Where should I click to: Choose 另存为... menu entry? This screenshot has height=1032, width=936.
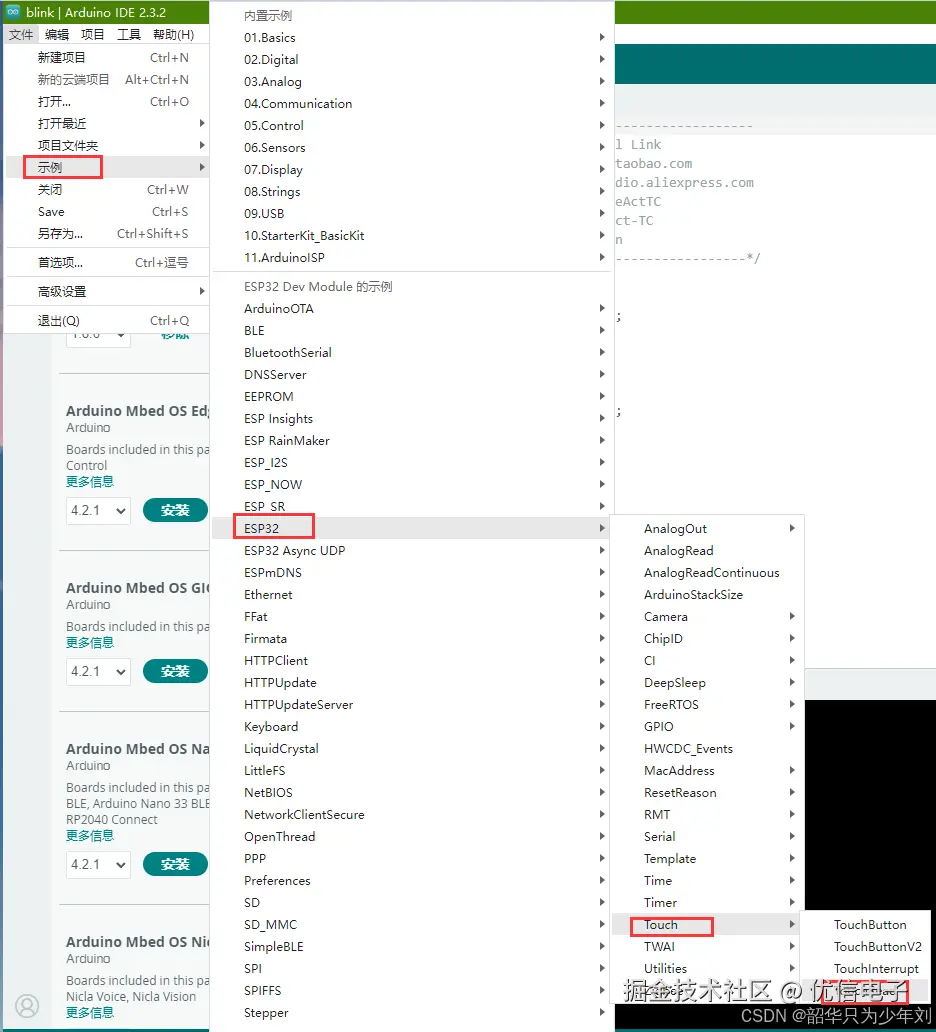pos(107,234)
